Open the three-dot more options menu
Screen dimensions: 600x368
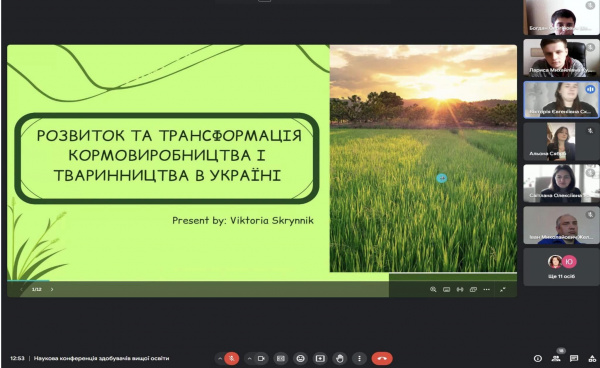[x=359, y=358]
